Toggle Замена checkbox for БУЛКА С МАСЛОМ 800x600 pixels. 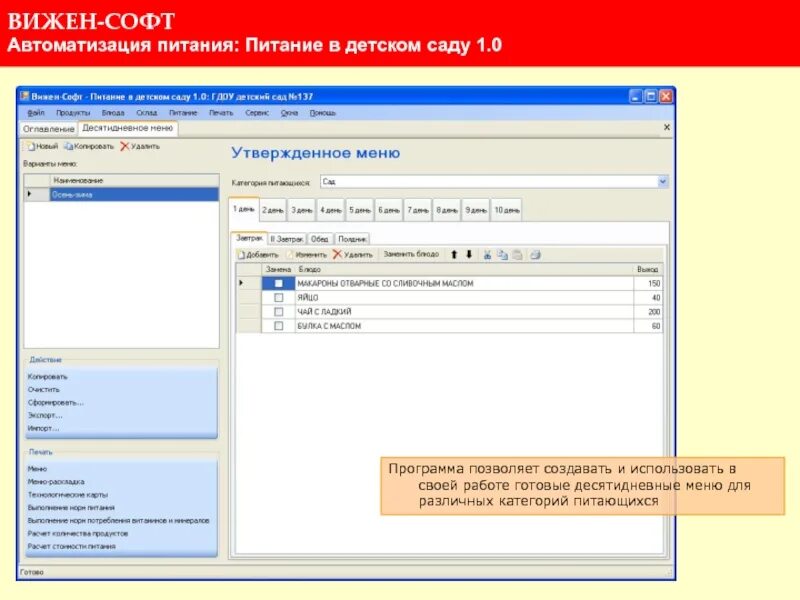coord(279,326)
